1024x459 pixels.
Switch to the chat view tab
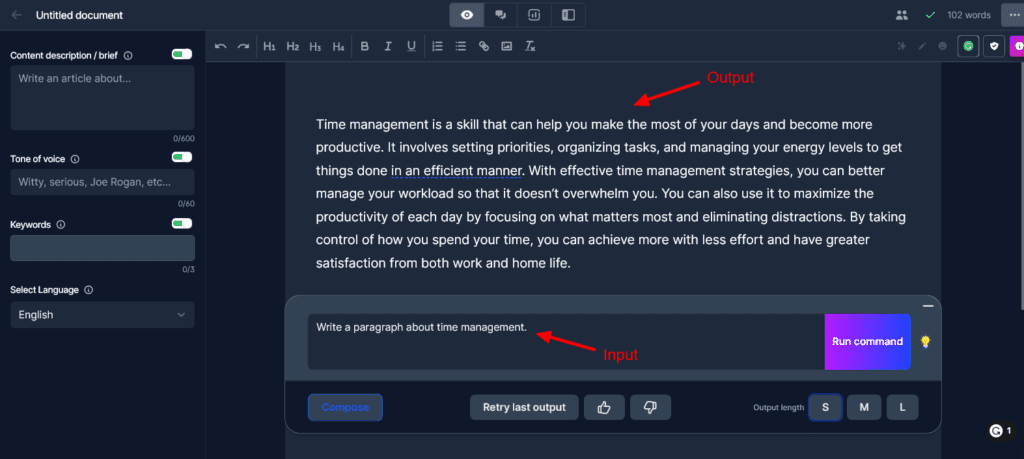[x=501, y=15]
